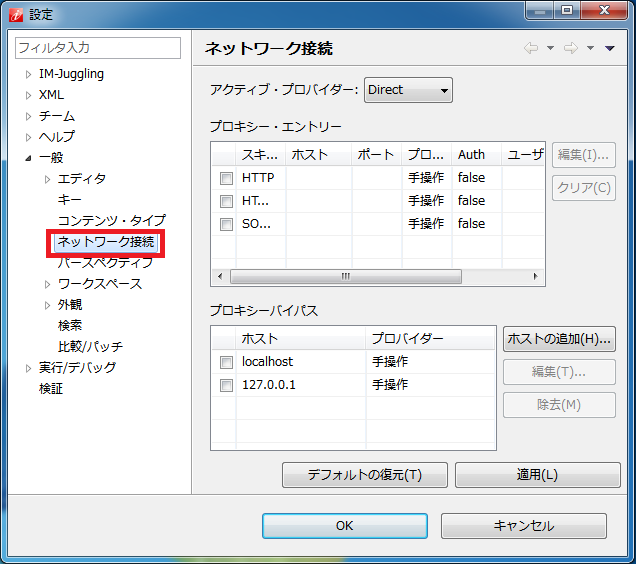Select 検証 in the settings tree
The height and width of the screenshot is (564, 636).
51,389
